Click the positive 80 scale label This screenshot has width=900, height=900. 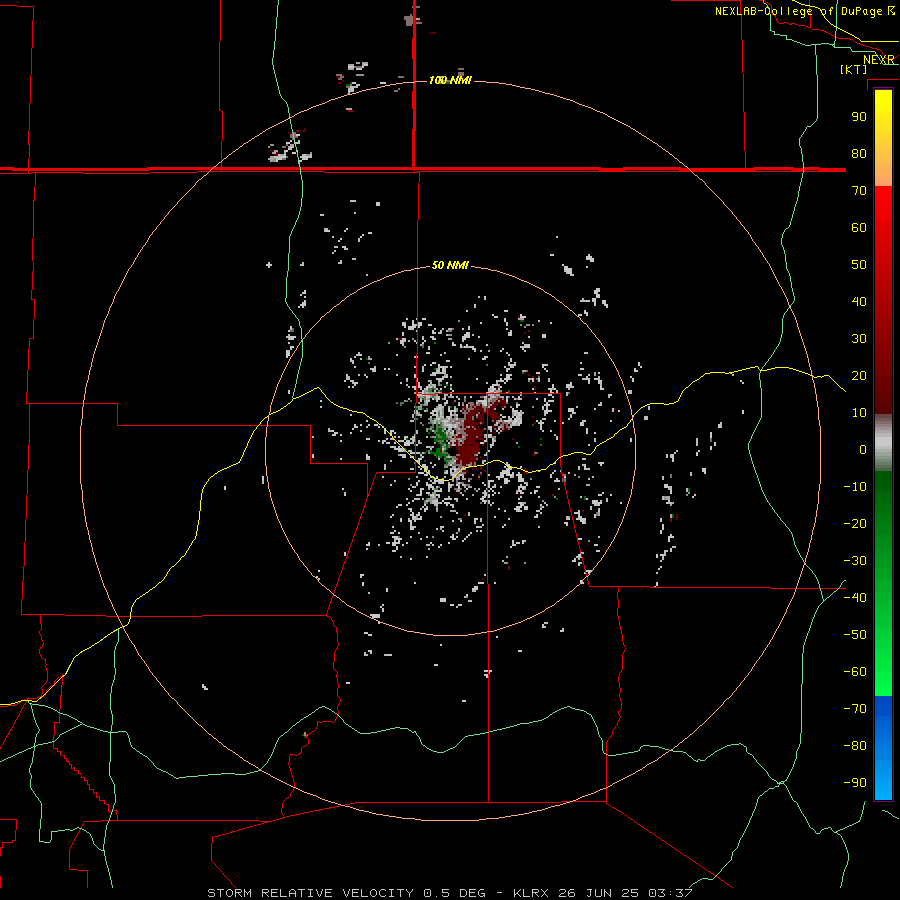859,154
